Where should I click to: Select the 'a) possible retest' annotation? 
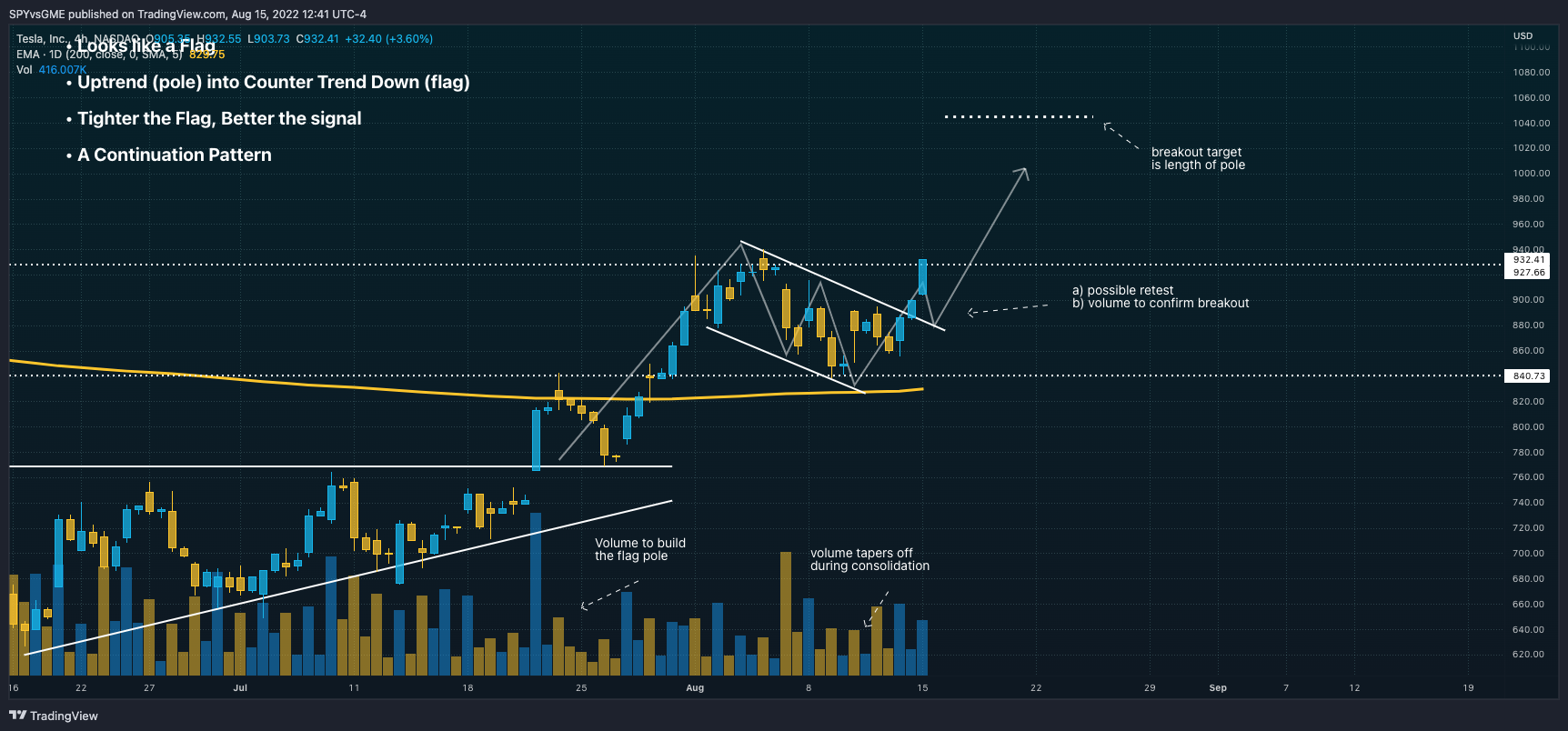click(1123, 290)
